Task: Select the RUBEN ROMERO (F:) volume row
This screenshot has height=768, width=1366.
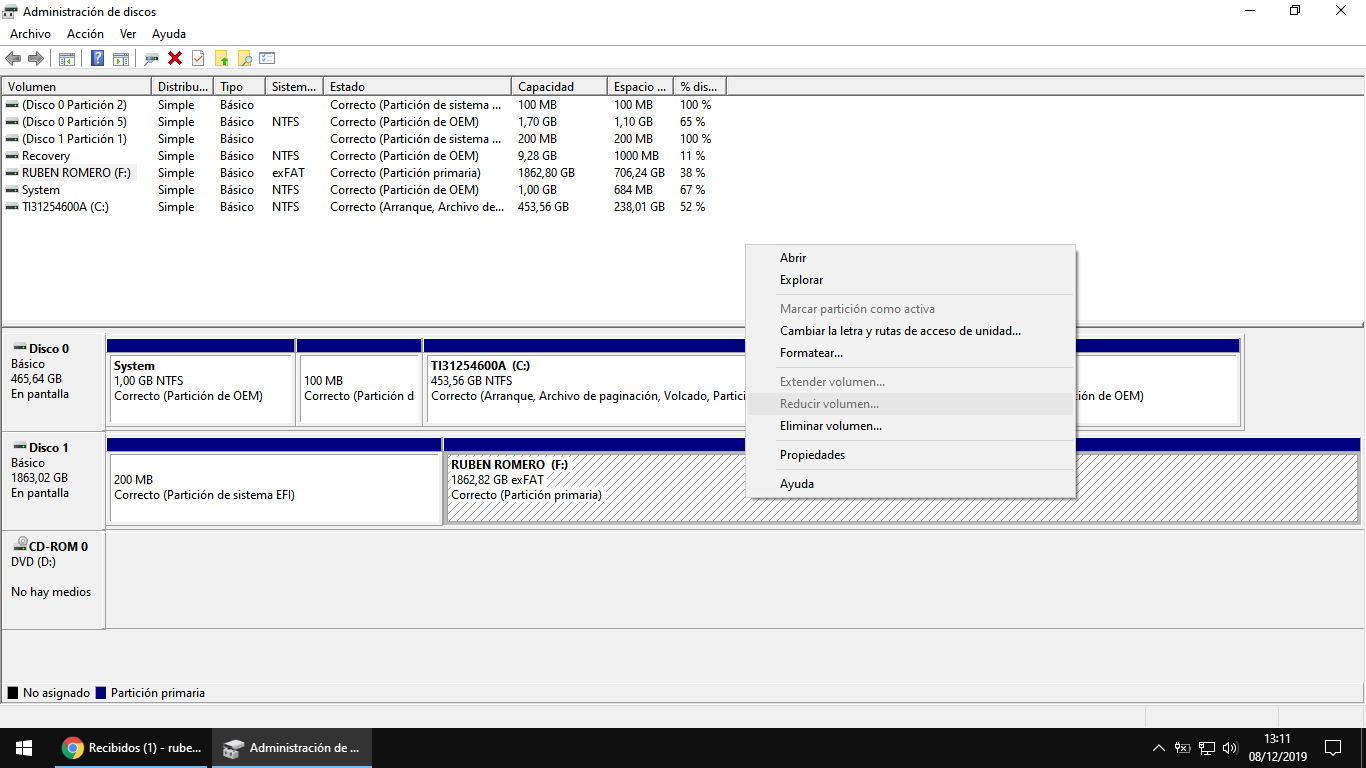Action: [x=364, y=173]
